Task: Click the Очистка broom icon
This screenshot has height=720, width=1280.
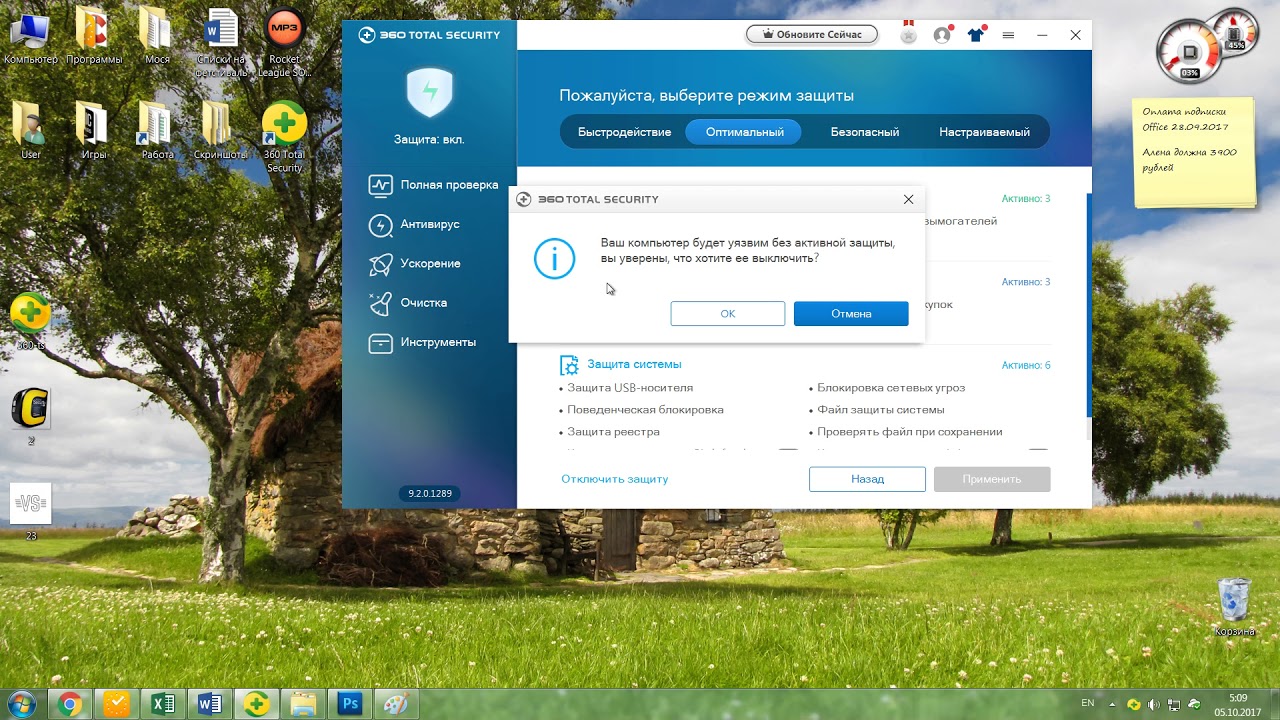Action: pyautogui.click(x=381, y=303)
